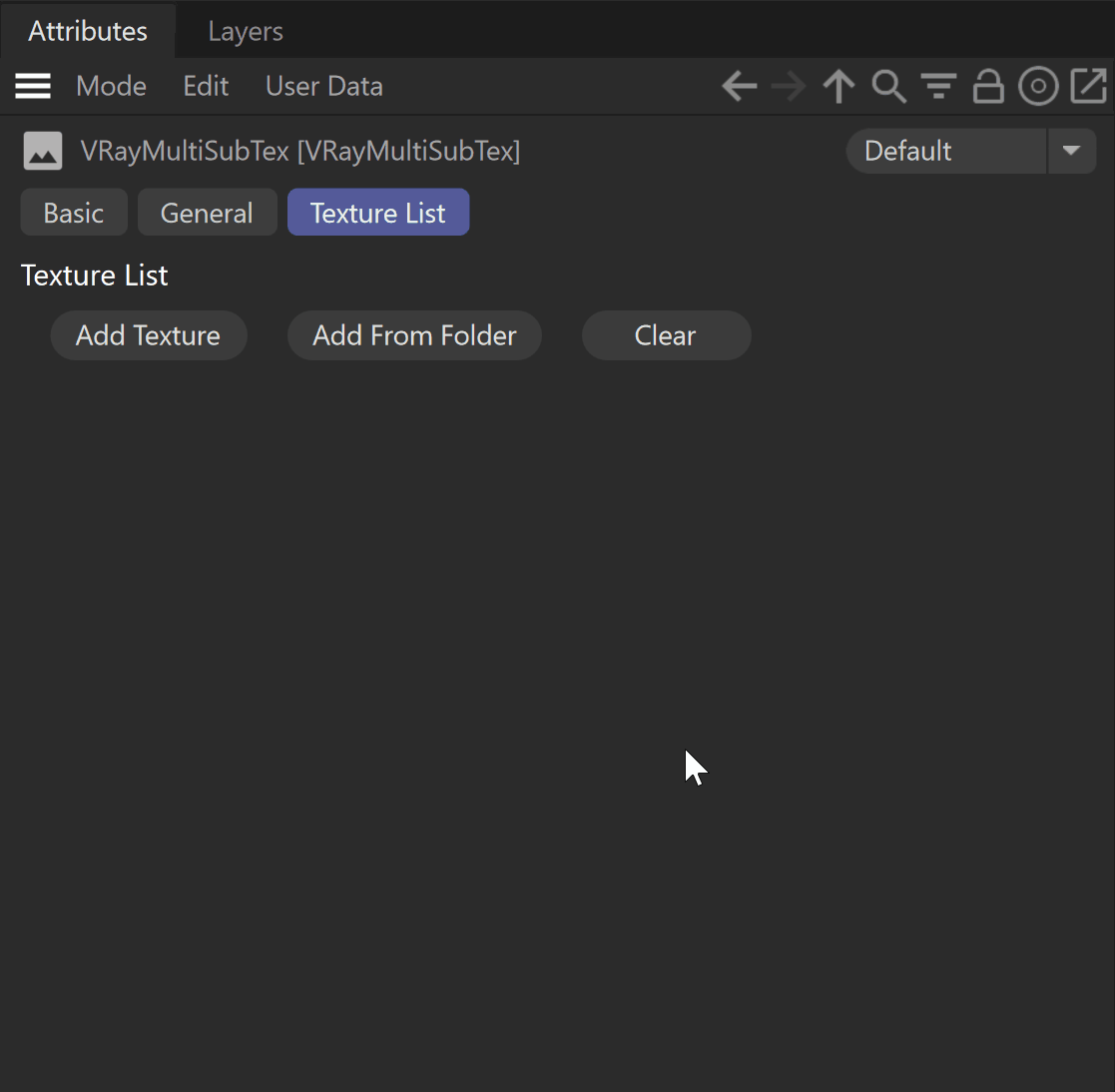Click the filter icon in toolbar
Viewport: 1115px width, 1092px height.
click(x=938, y=87)
